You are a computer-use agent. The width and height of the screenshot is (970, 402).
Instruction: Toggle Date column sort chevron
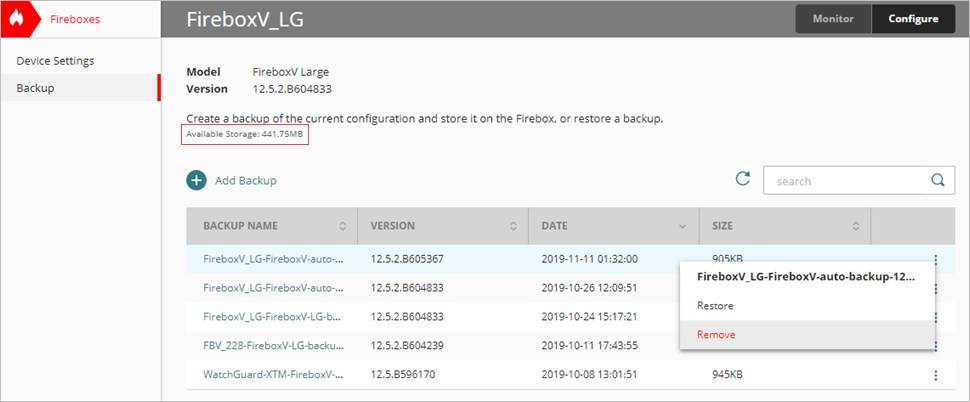683,227
